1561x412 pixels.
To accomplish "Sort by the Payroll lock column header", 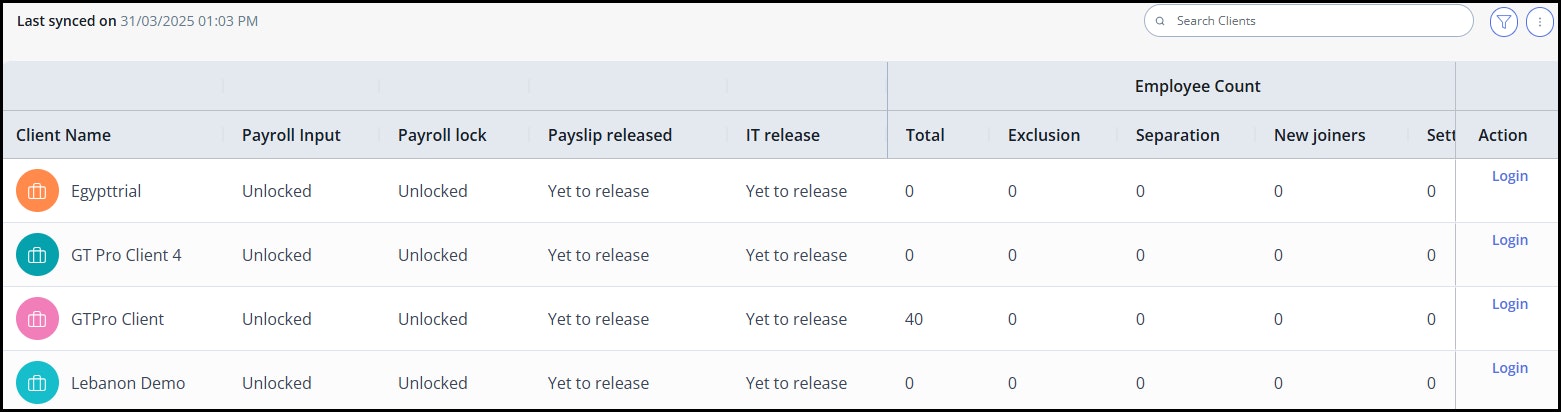I will pyautogui.click(x=442, y=135).
